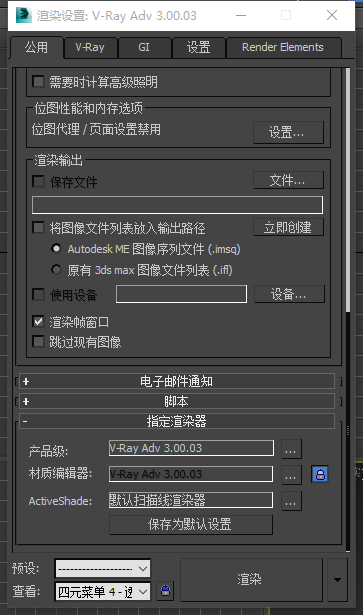This screenshot has width=363, height=615.
Task: Enable the 保存文件 checkbox
Action: pyautogui.click(x=38, y=181)
